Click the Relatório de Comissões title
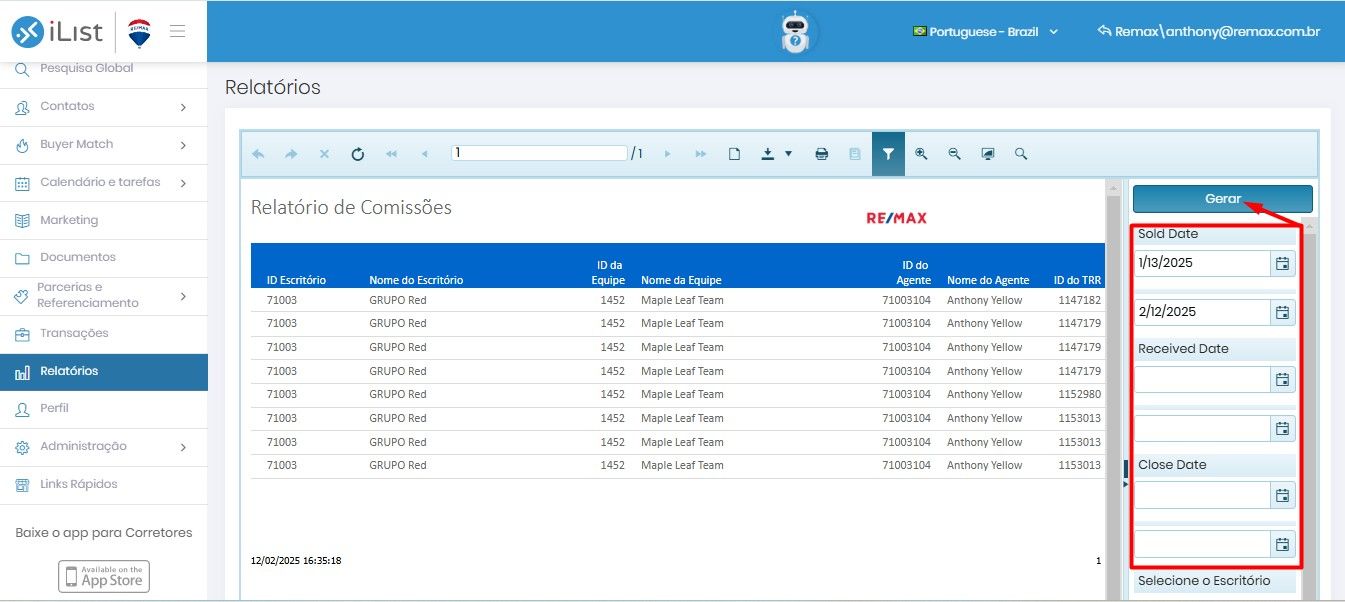 tap(351, 208)
